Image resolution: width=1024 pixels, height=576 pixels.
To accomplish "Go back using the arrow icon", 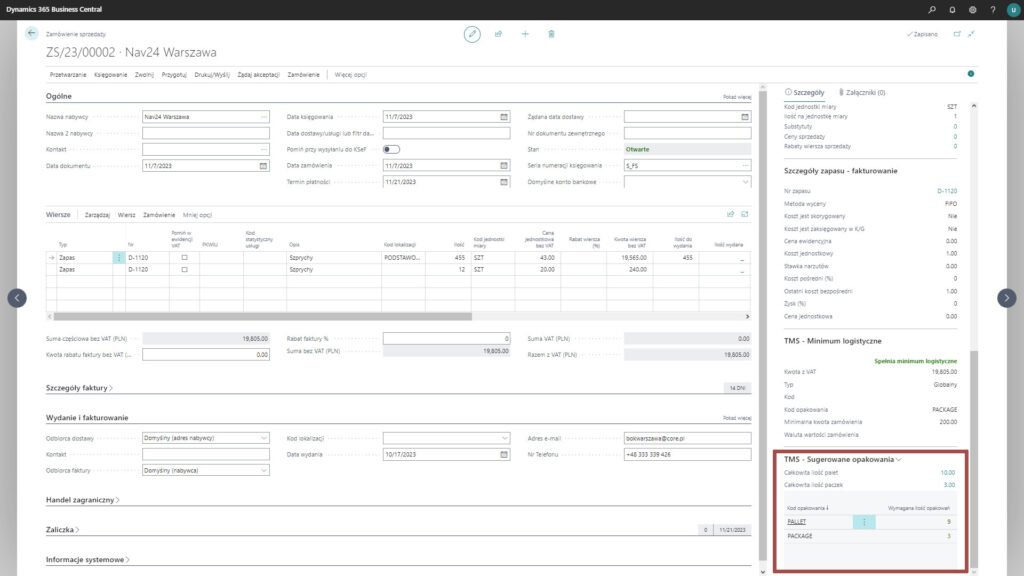I will pyautogui.click(x=31, y=33).
